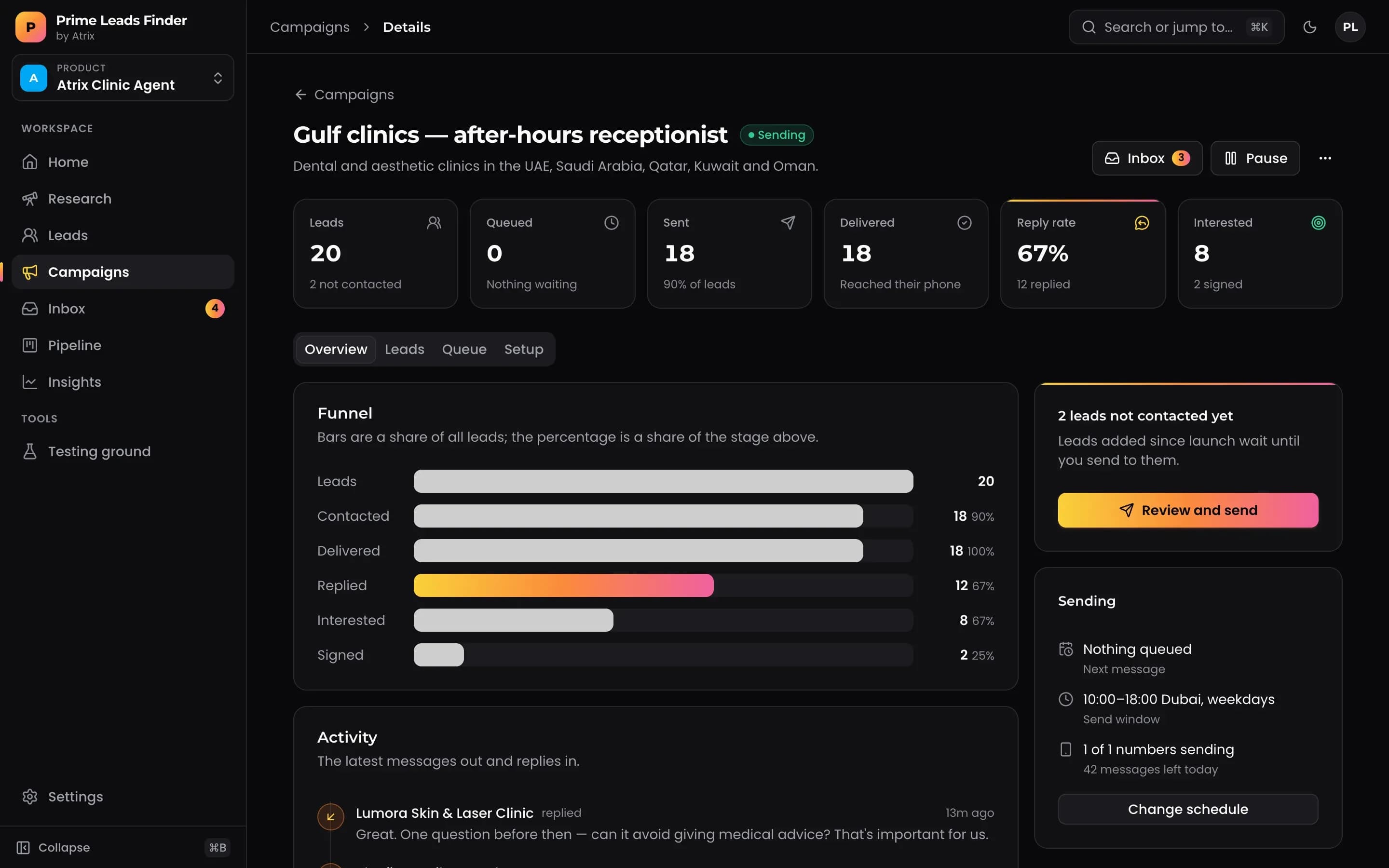Click the Lumora reply arrow icon
The height and width of the screenshot is (868, 1389).
pos(330,817)
